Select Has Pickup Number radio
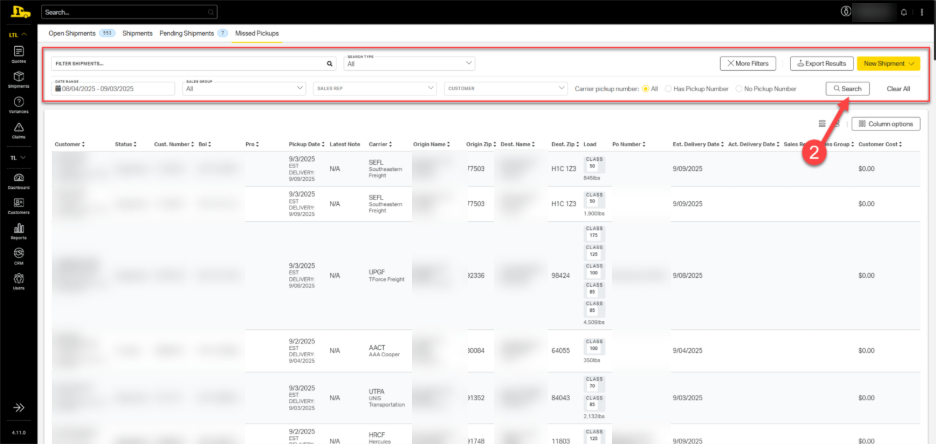Screen dimensions: 936x444 click(x=669, y=88)
